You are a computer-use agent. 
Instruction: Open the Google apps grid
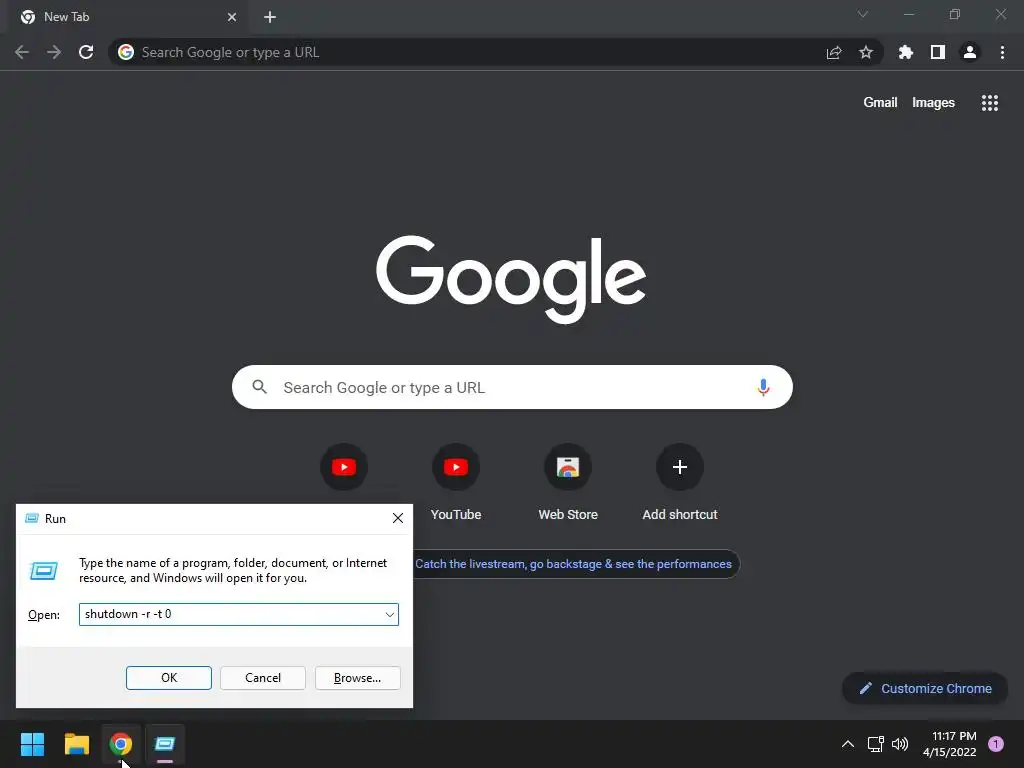pyautogui.click(x=989, y=103)
